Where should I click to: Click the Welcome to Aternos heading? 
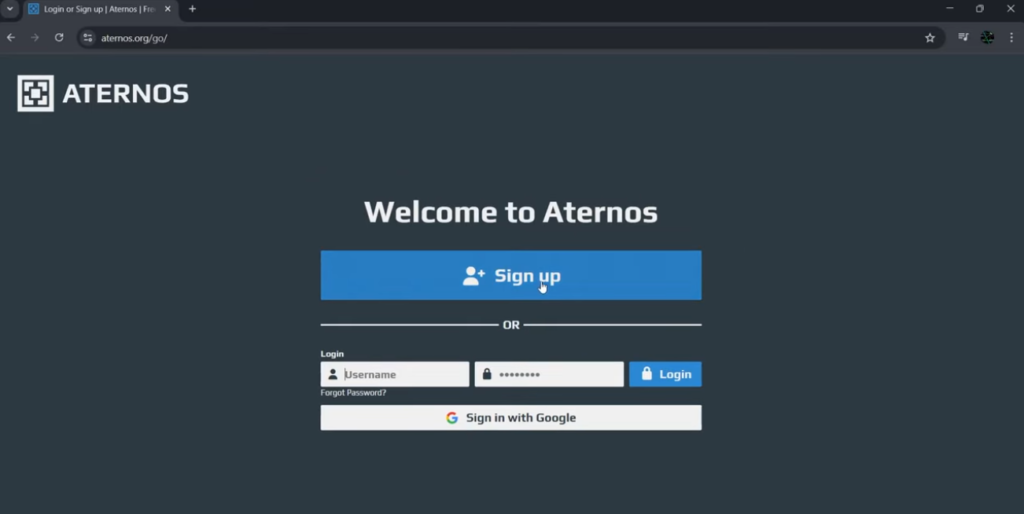pyautogui.click(x=511, y=212)
